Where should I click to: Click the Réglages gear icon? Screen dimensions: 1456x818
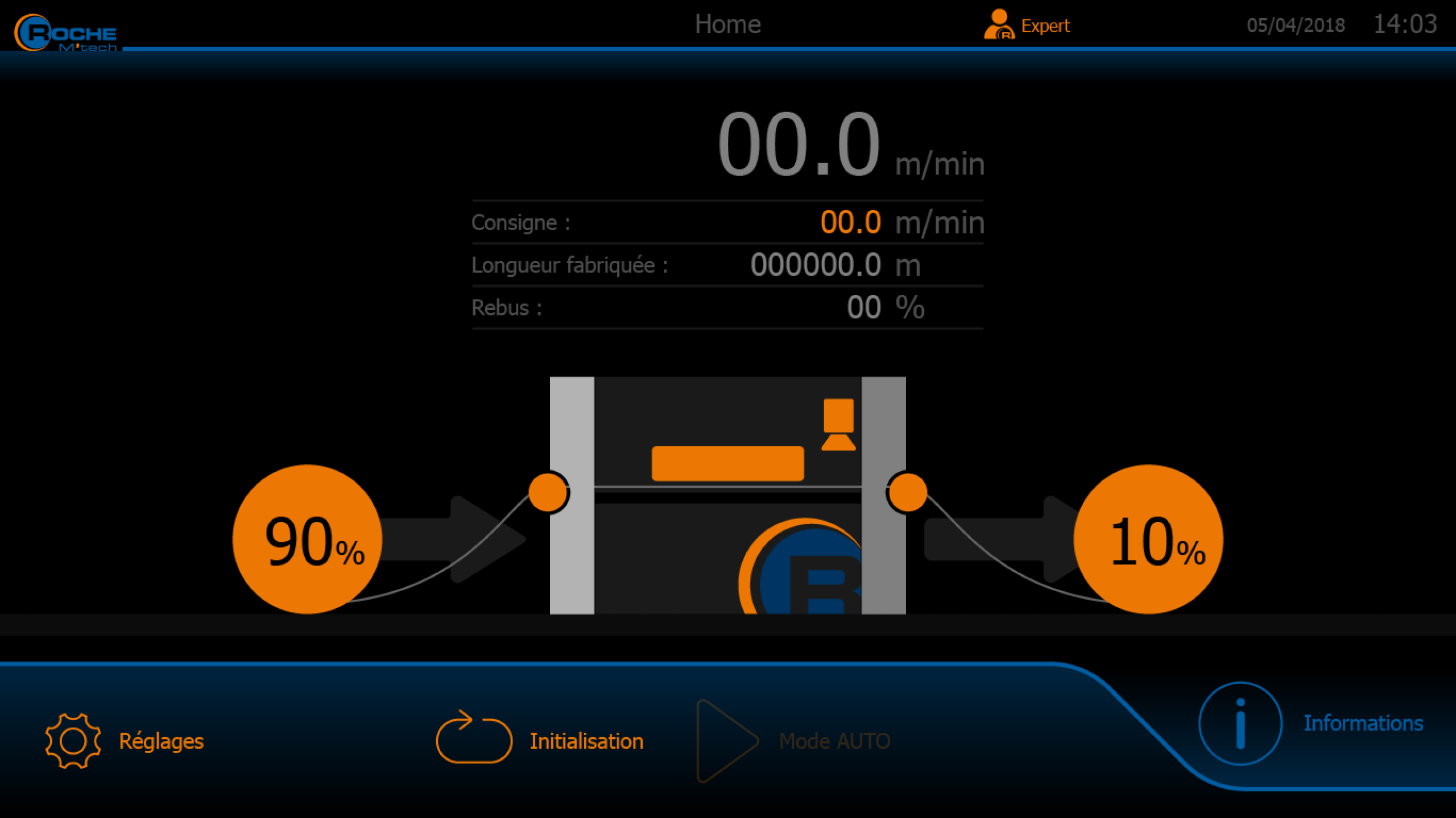pyautogui.click(x=73, y=741)
